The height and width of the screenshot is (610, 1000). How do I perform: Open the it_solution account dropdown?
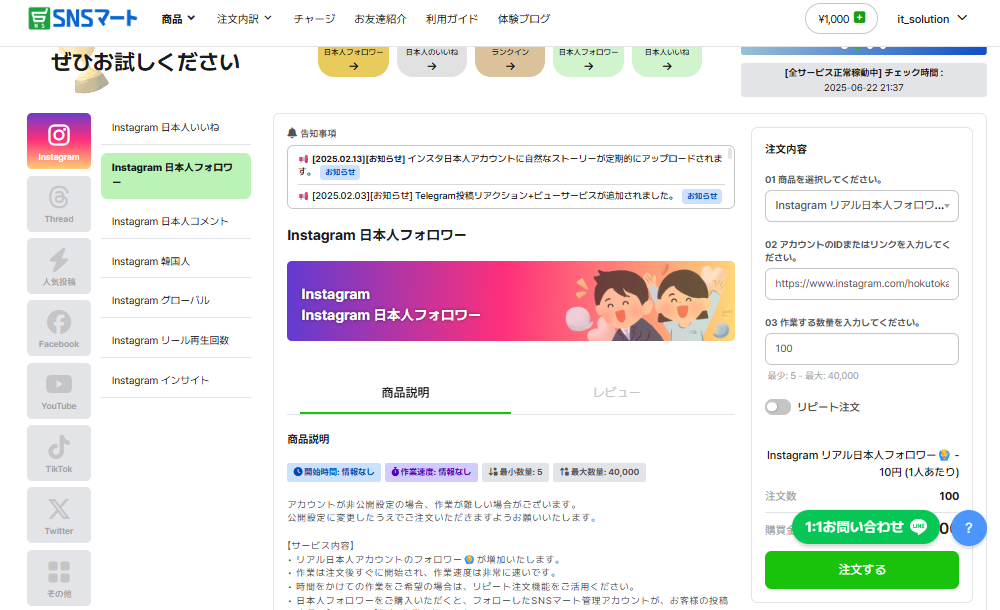[x=932, y=19]
